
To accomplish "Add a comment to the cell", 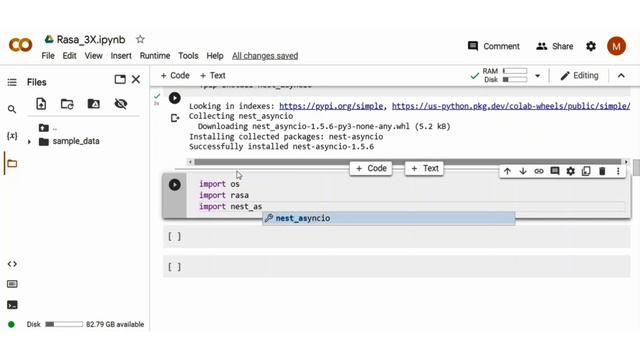I will [555, 171].
